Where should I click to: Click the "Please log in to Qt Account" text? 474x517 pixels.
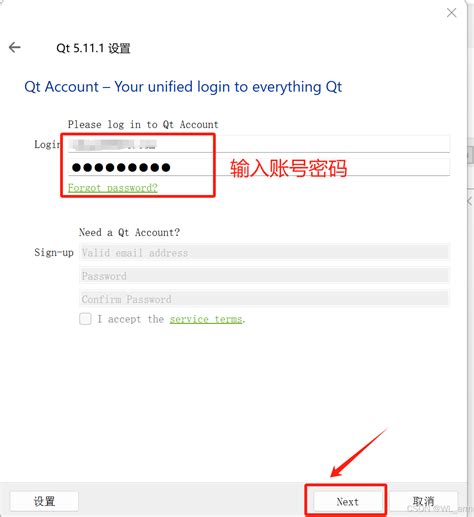143,125
